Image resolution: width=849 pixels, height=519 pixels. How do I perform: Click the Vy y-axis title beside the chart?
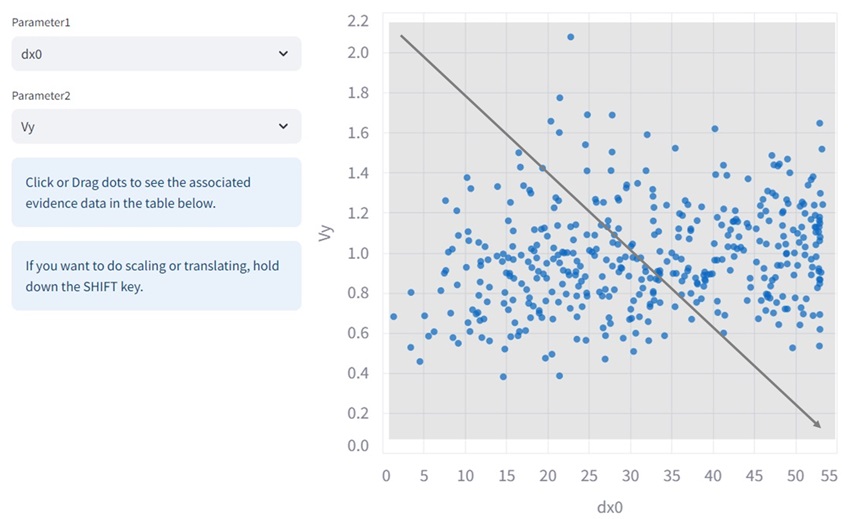point(324,234)
